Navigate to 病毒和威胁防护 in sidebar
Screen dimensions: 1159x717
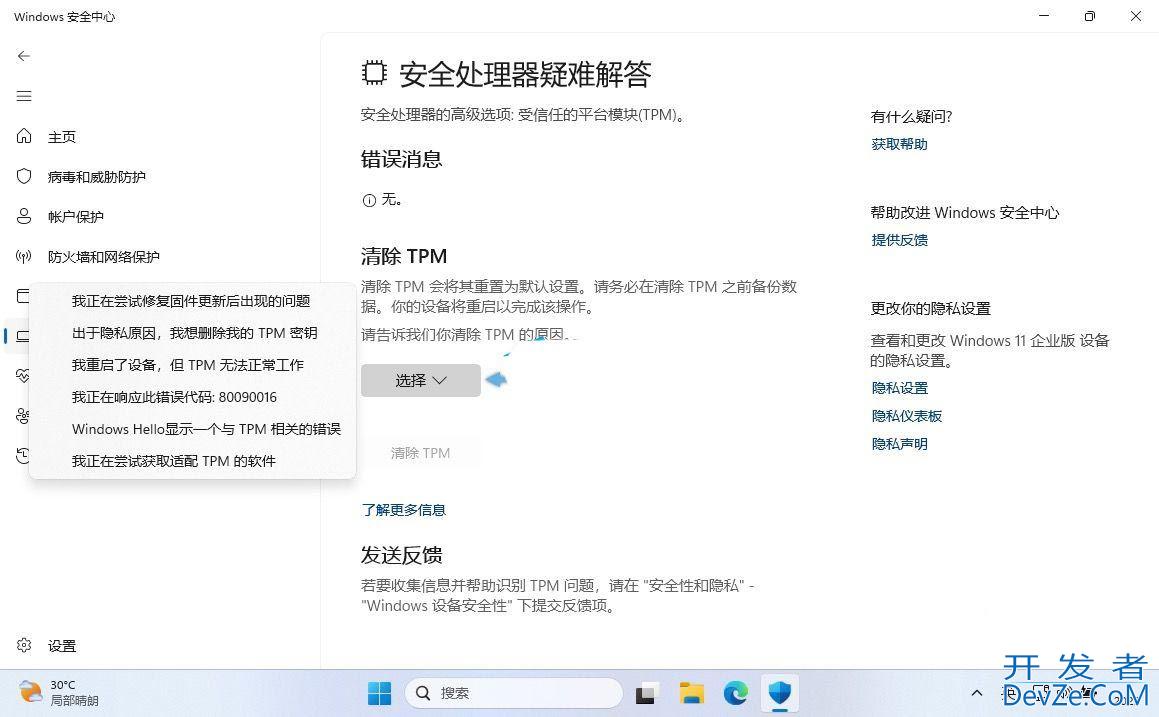[97, 177]
